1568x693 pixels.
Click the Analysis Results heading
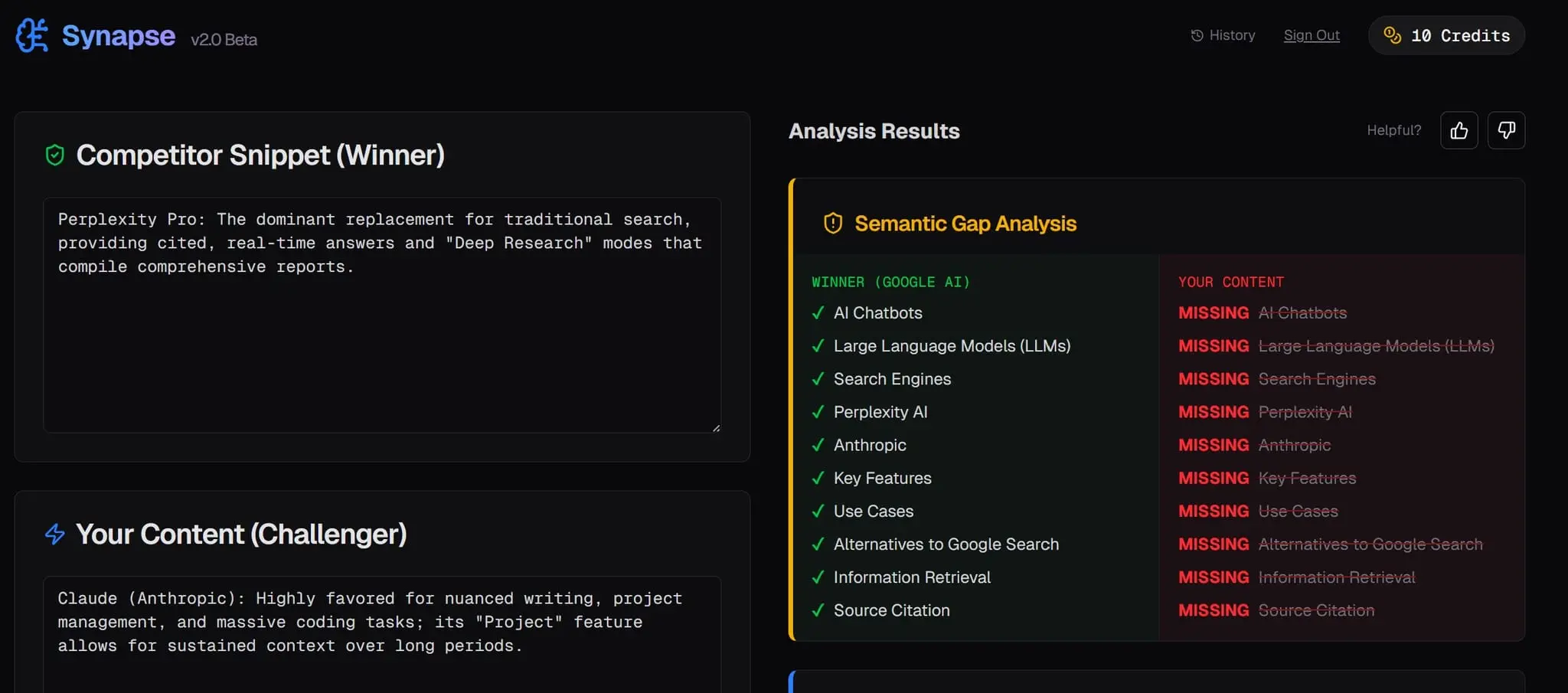(x=874, y=131)
